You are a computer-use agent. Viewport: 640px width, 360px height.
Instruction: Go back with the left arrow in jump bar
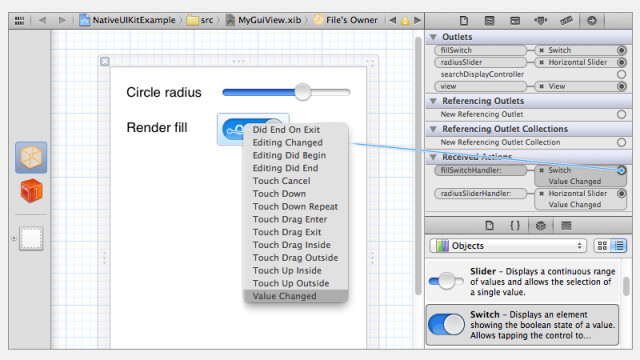tap(42, 20)
